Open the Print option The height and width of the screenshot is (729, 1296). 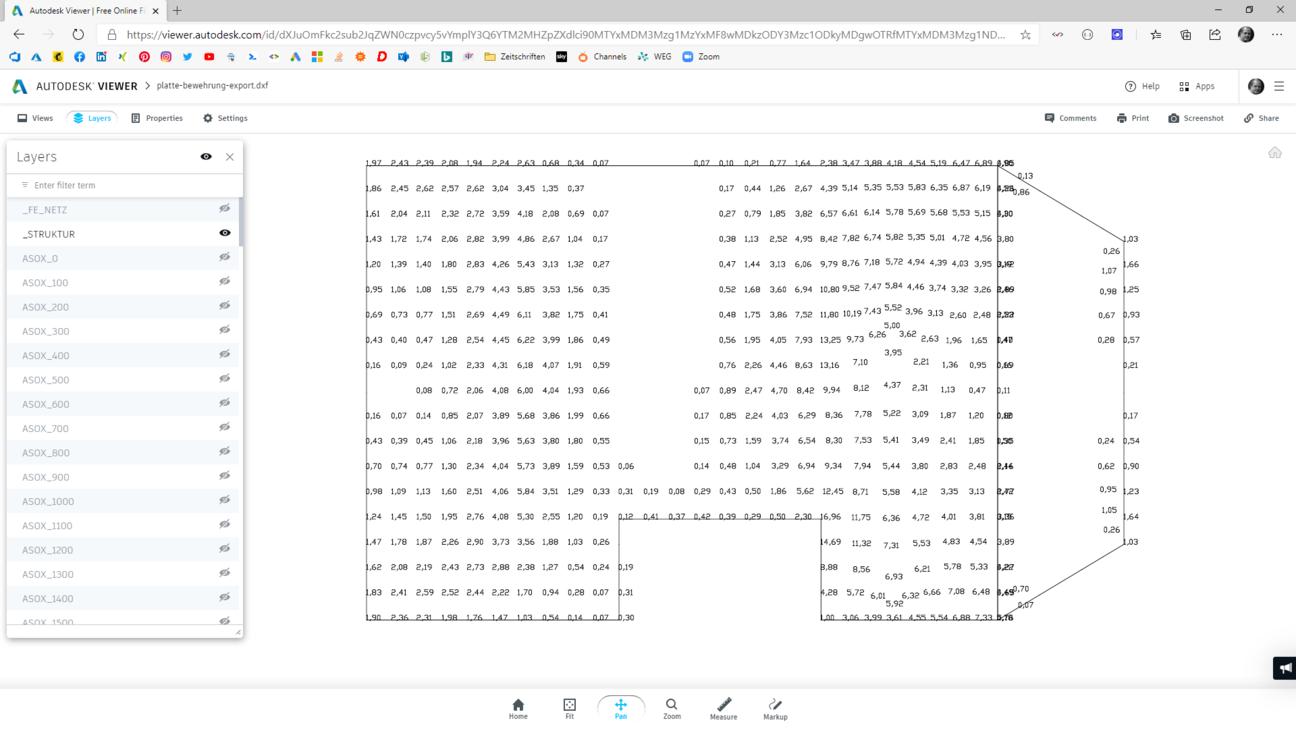[x=1132, y=118]
